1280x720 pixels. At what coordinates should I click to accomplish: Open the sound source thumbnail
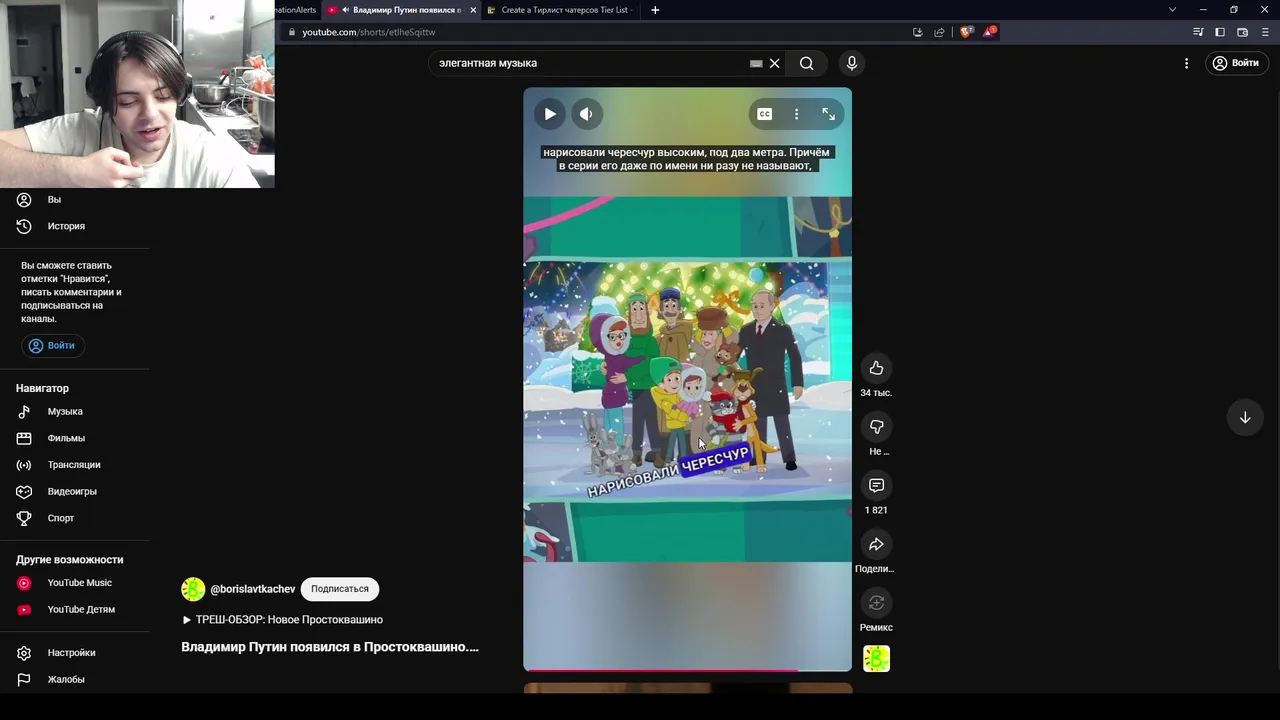coord(876,659)
